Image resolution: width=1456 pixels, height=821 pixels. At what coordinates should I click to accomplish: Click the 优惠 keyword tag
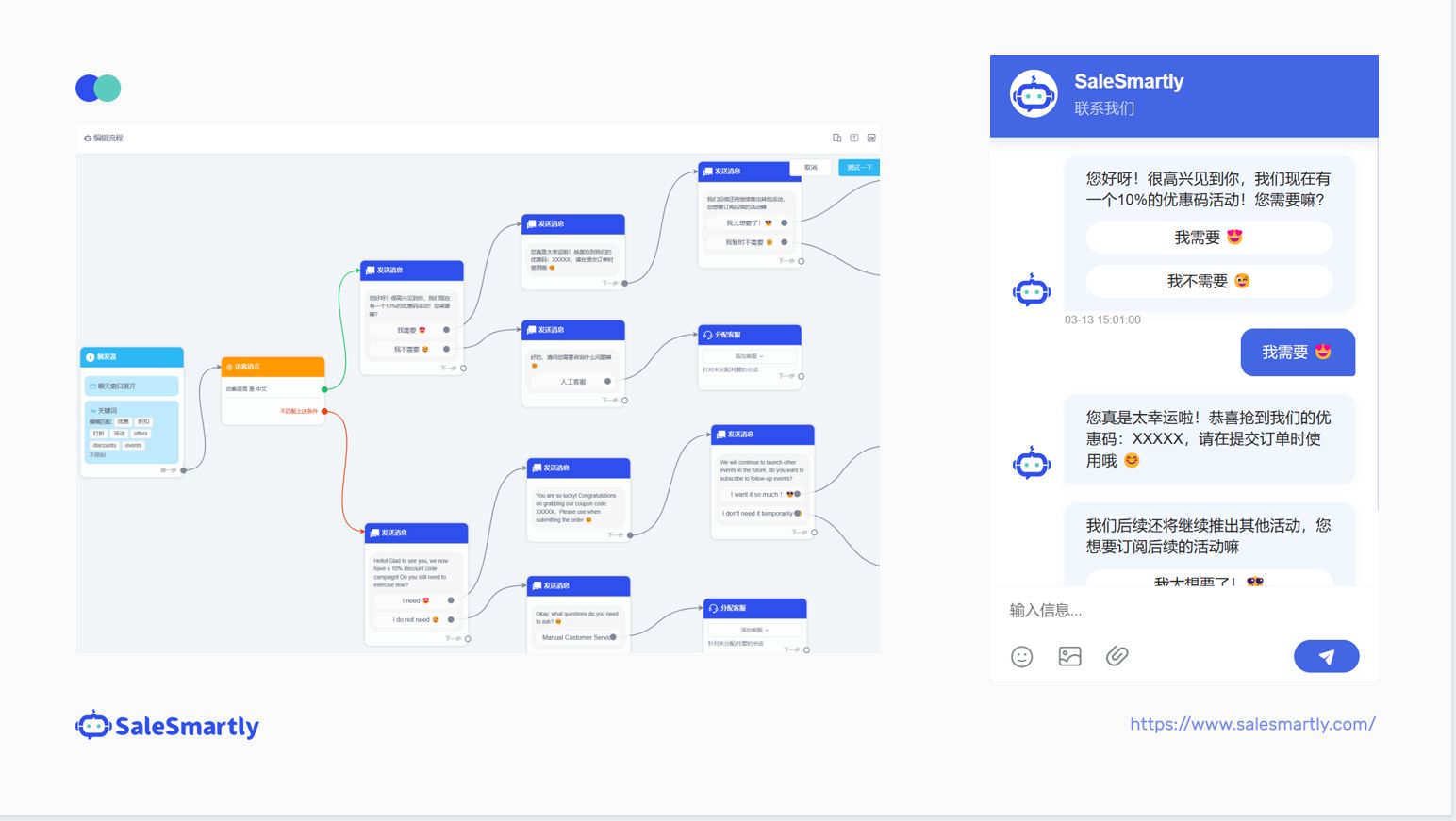click(x=124, y=422)
